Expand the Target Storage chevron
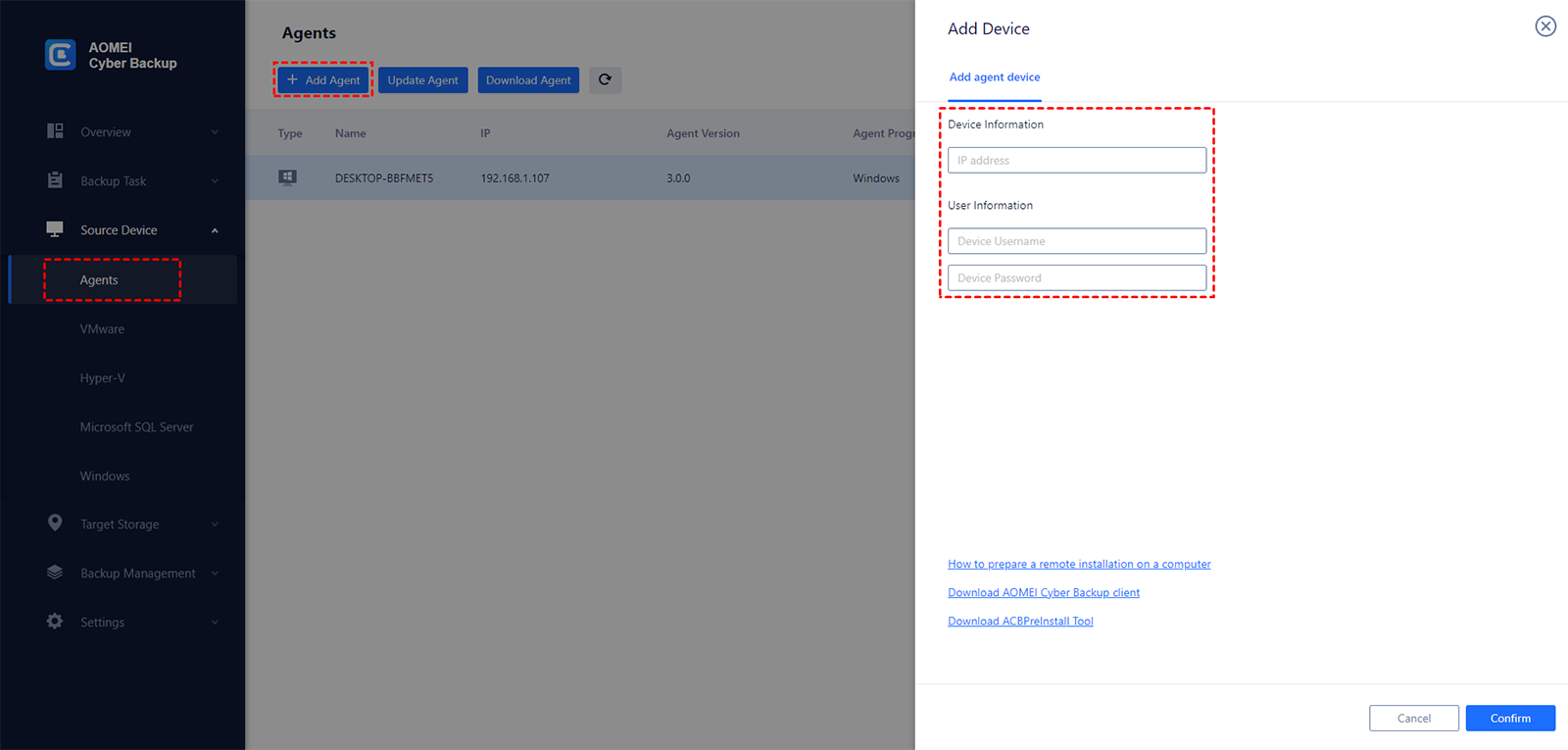Image resolution: width=1568 pixels, height=750 pixels. click(x=215, y=525)
